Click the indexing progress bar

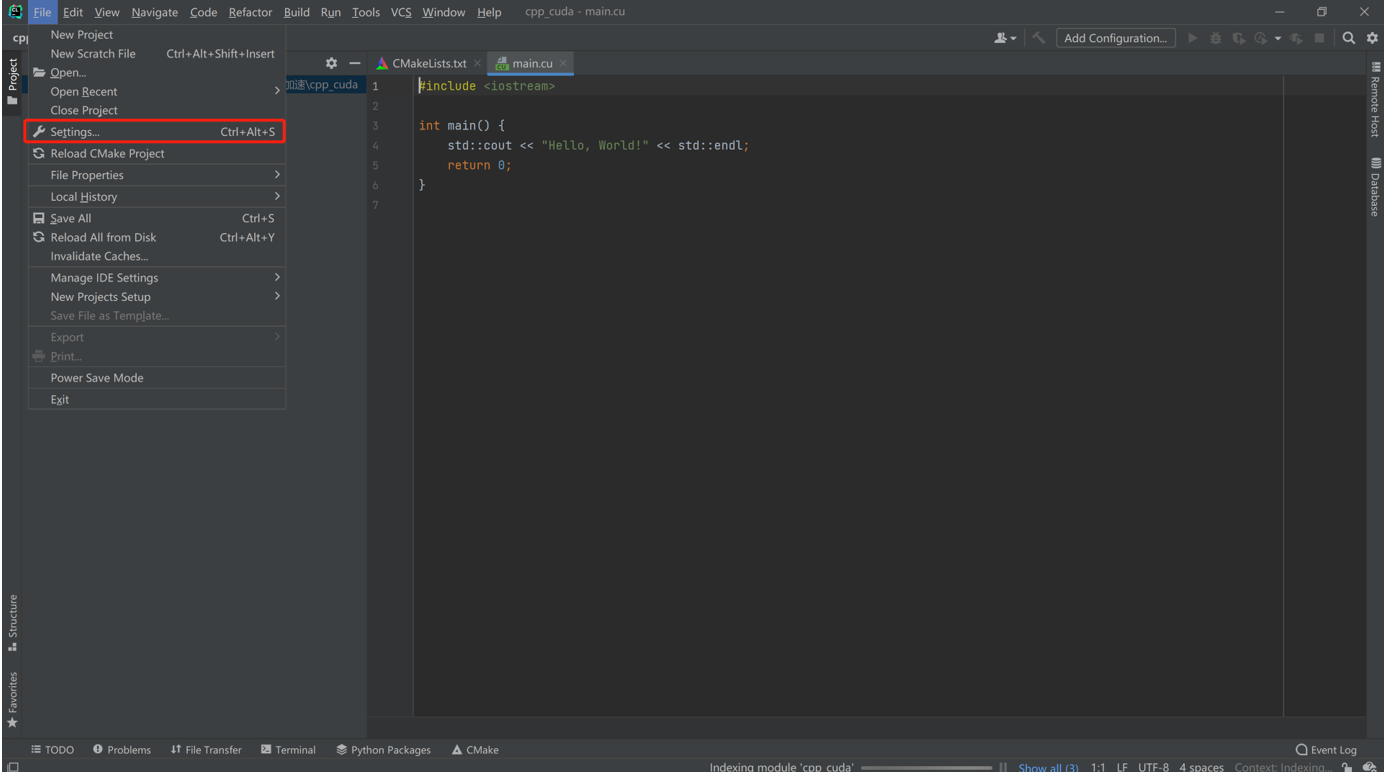926,767
